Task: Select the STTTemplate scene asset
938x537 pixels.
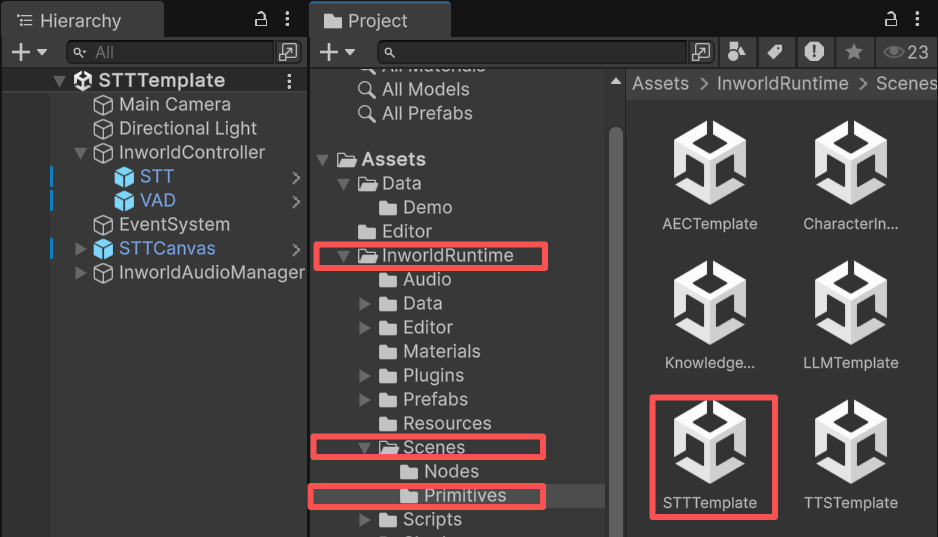Action: coord(709,455)
